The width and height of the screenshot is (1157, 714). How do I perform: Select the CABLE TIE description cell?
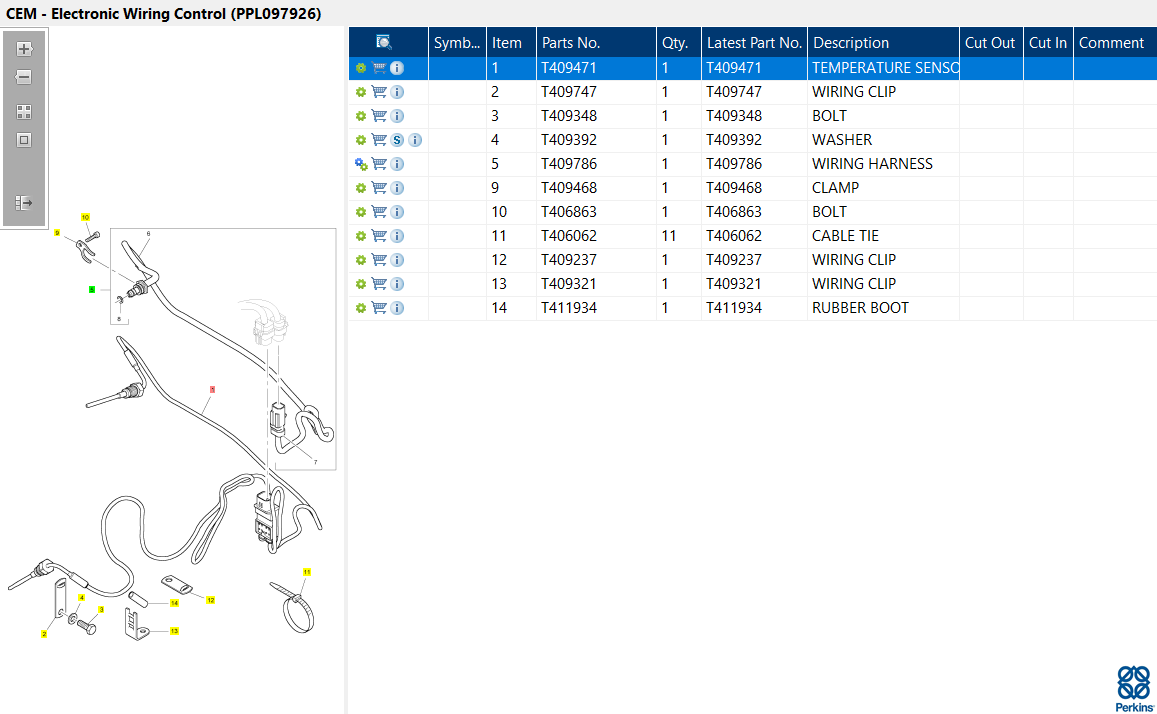click(883, 236)
